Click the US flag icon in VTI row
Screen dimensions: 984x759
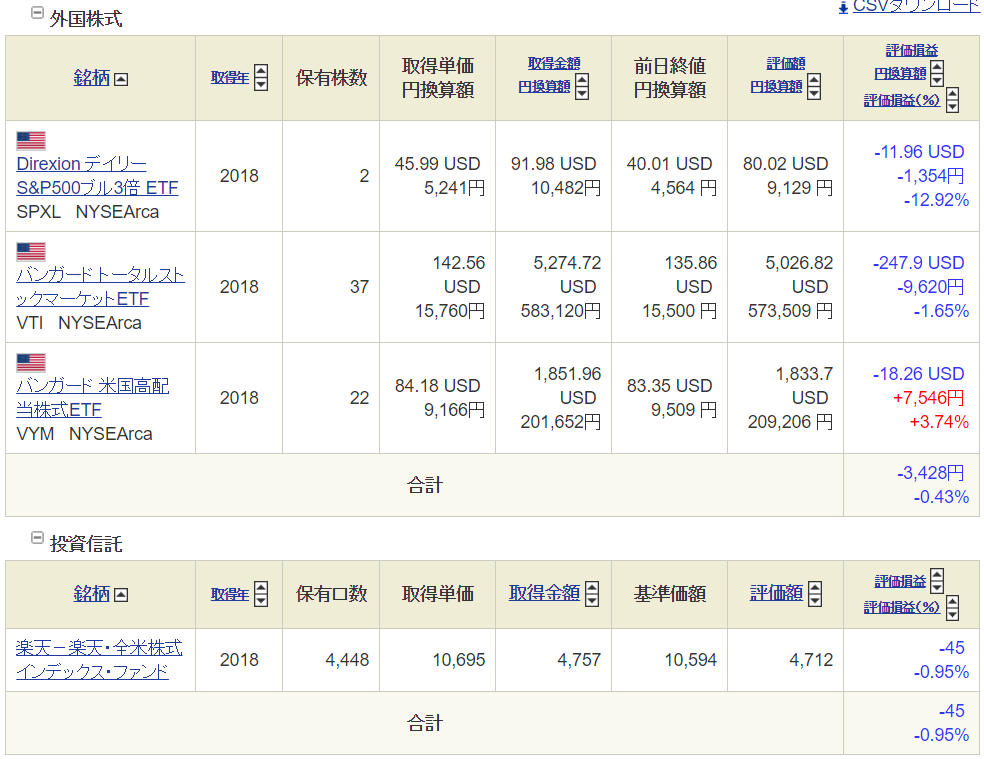pos(31,252)
